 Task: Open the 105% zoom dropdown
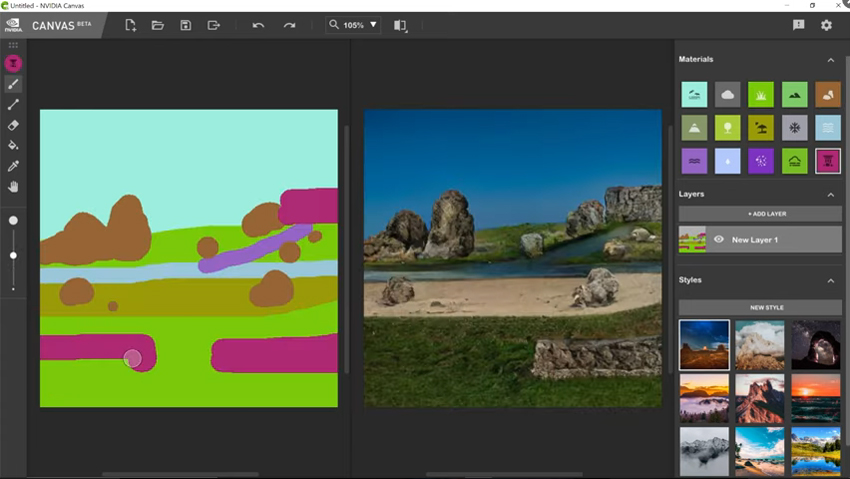(x=353, y=25)
